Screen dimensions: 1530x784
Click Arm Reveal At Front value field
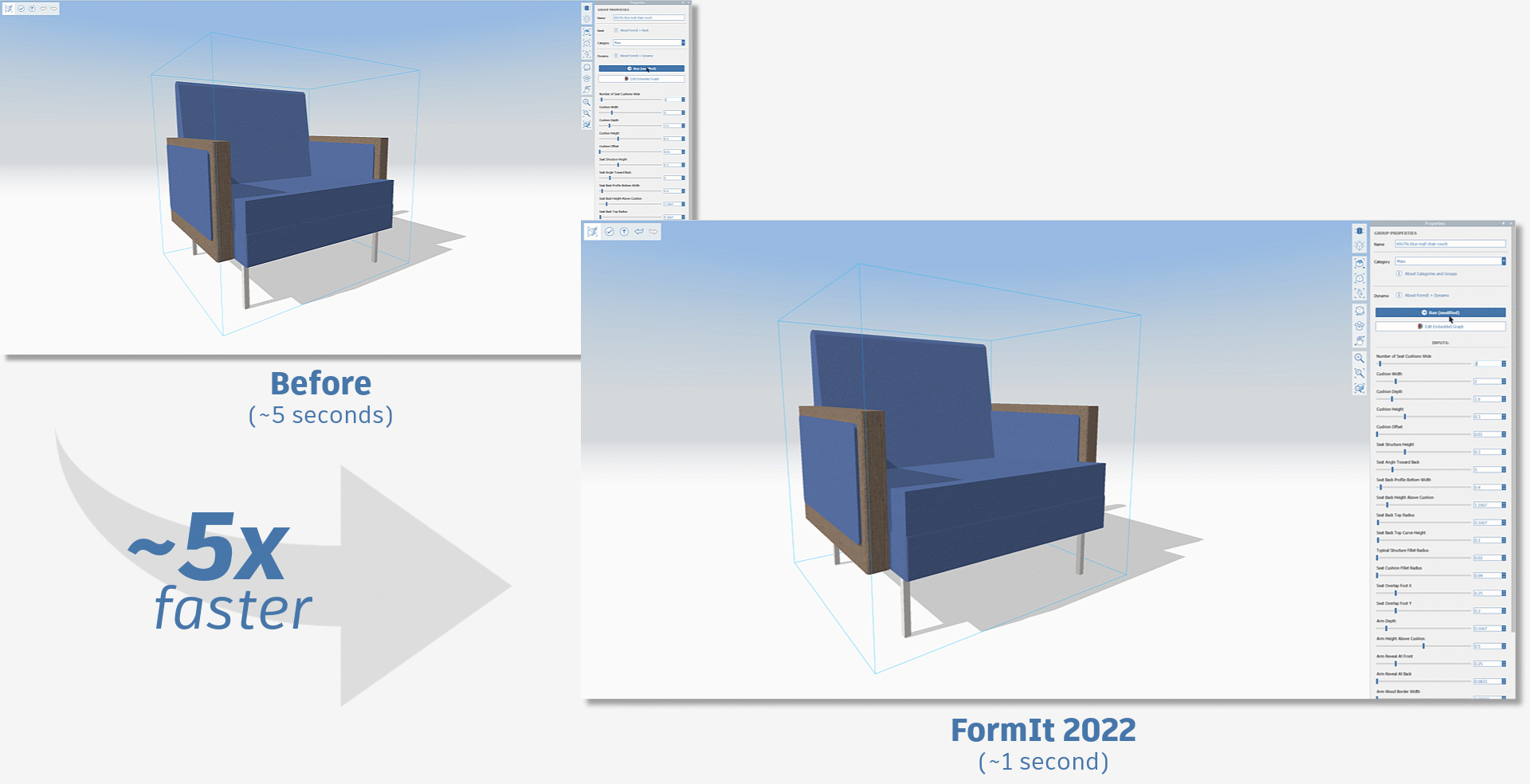click(1487, 664)
